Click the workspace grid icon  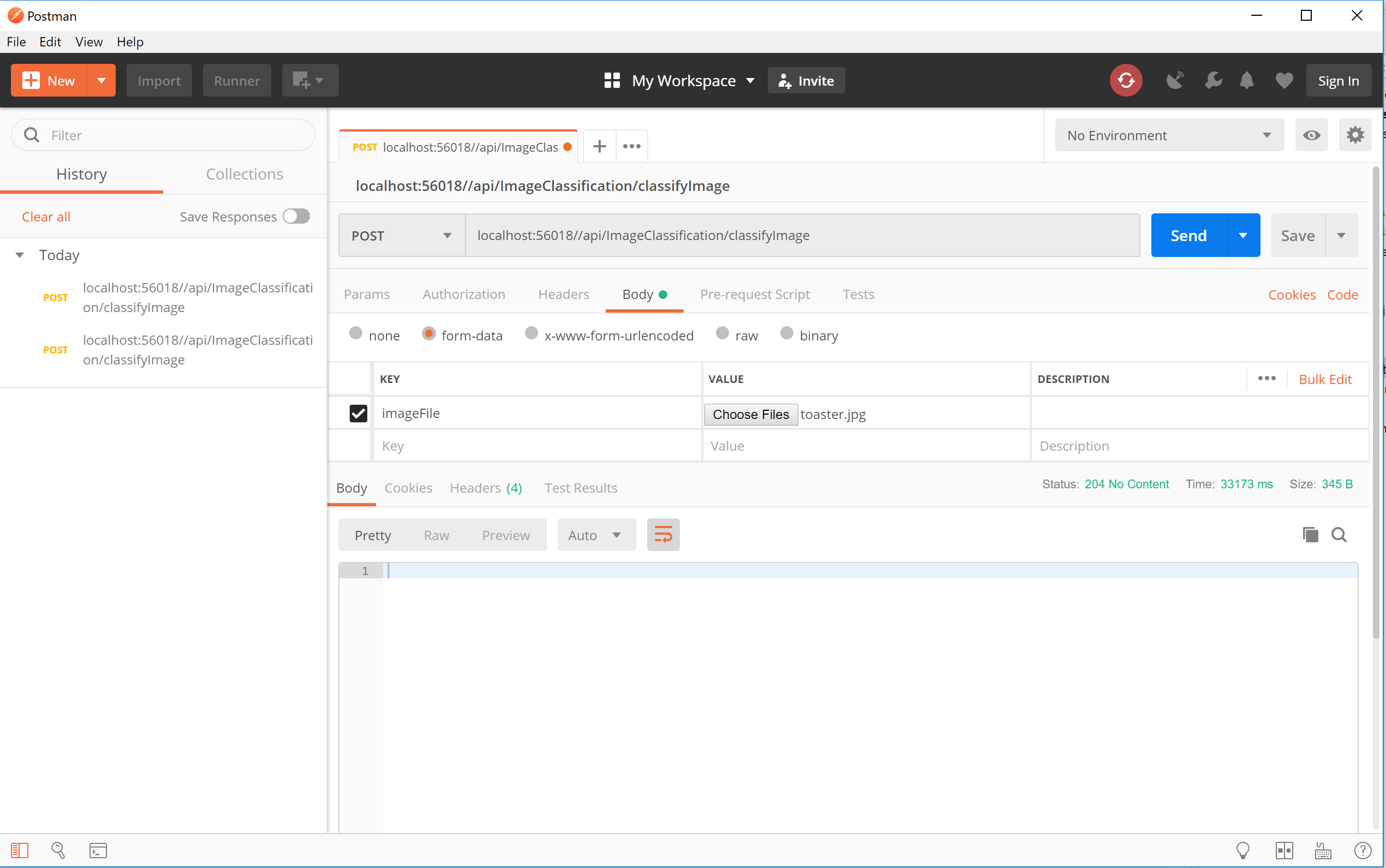coord(612,80)
